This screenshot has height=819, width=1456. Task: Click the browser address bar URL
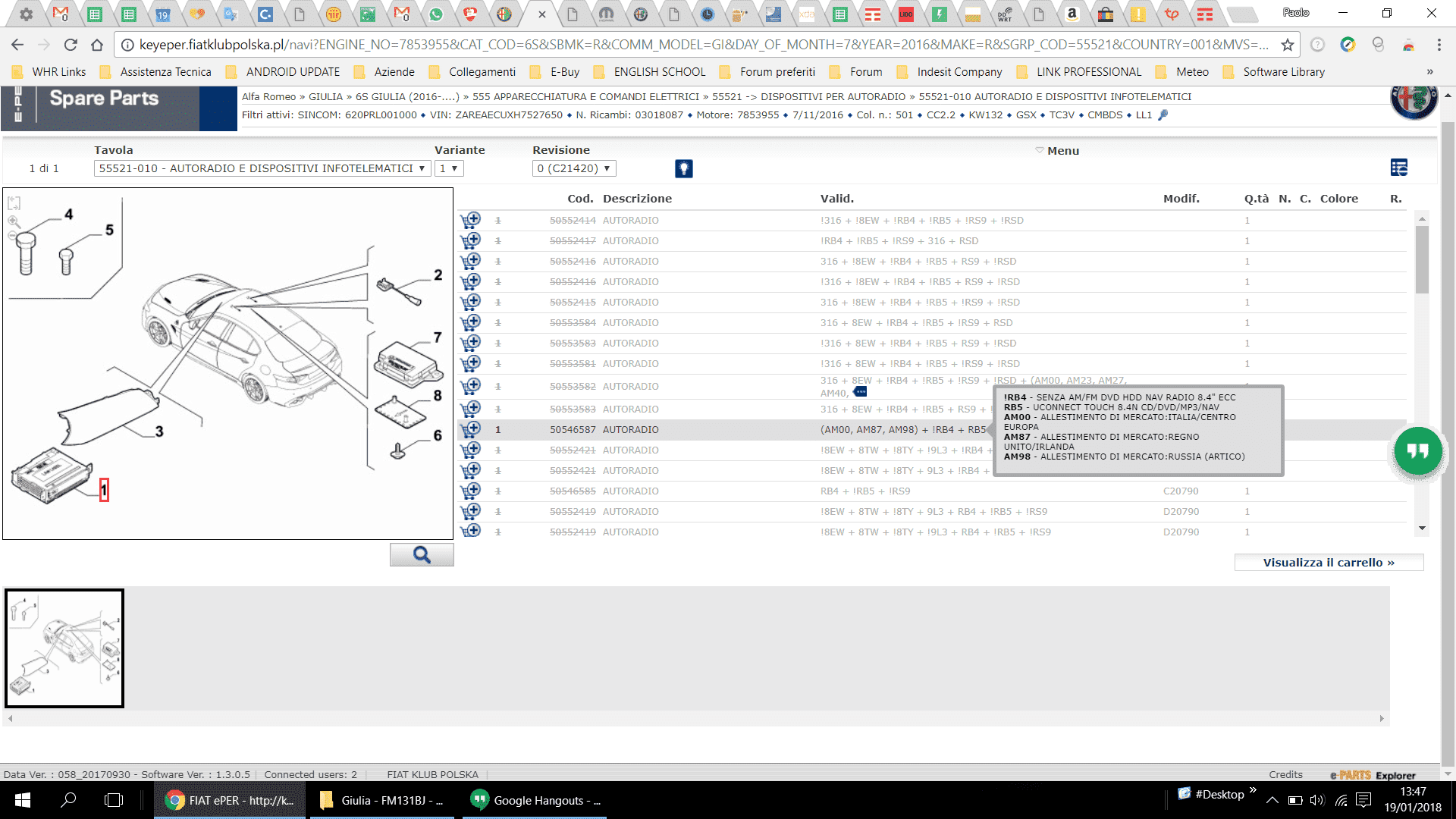click(x=702, y=45)
